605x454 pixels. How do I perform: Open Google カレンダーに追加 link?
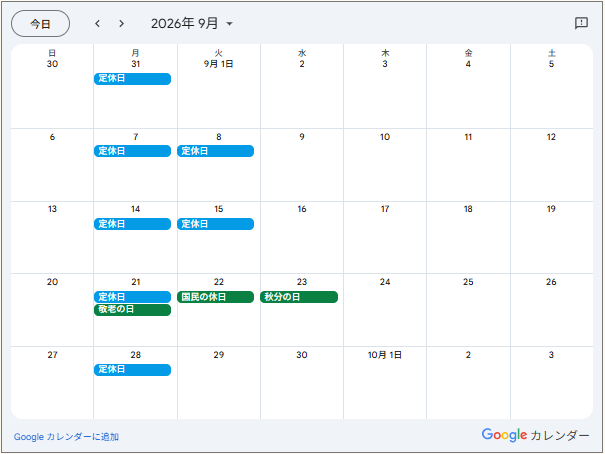pyautogui.click(x=66, y=437)
